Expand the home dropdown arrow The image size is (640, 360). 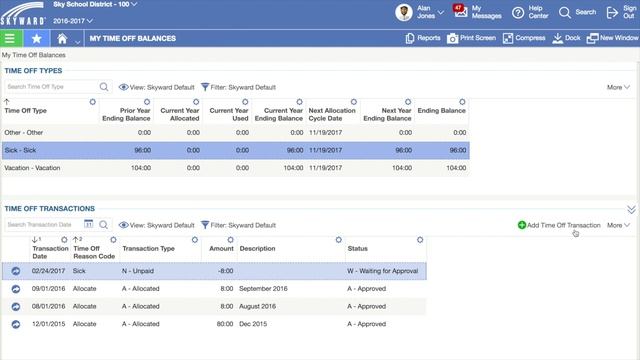78,41
